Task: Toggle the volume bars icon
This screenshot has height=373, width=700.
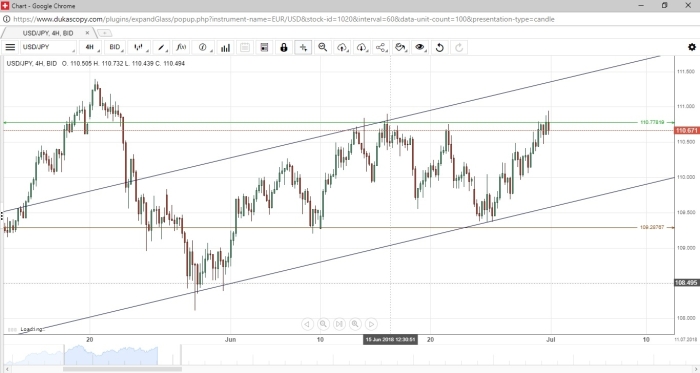Action: point(225,47)
